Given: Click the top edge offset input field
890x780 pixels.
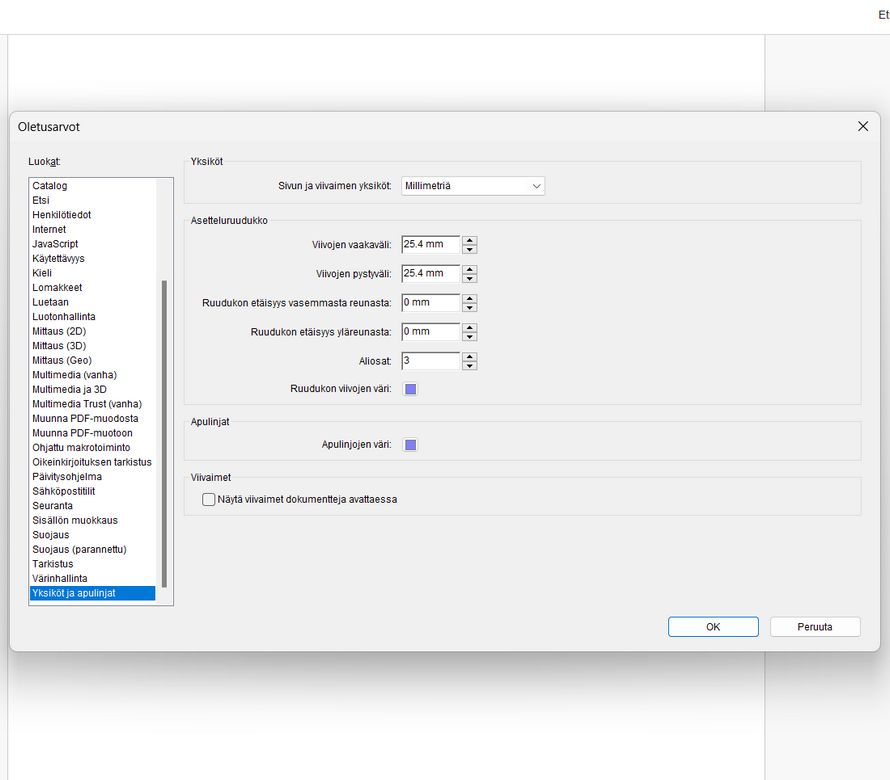Looking at the screenshot, I should 430,332.
